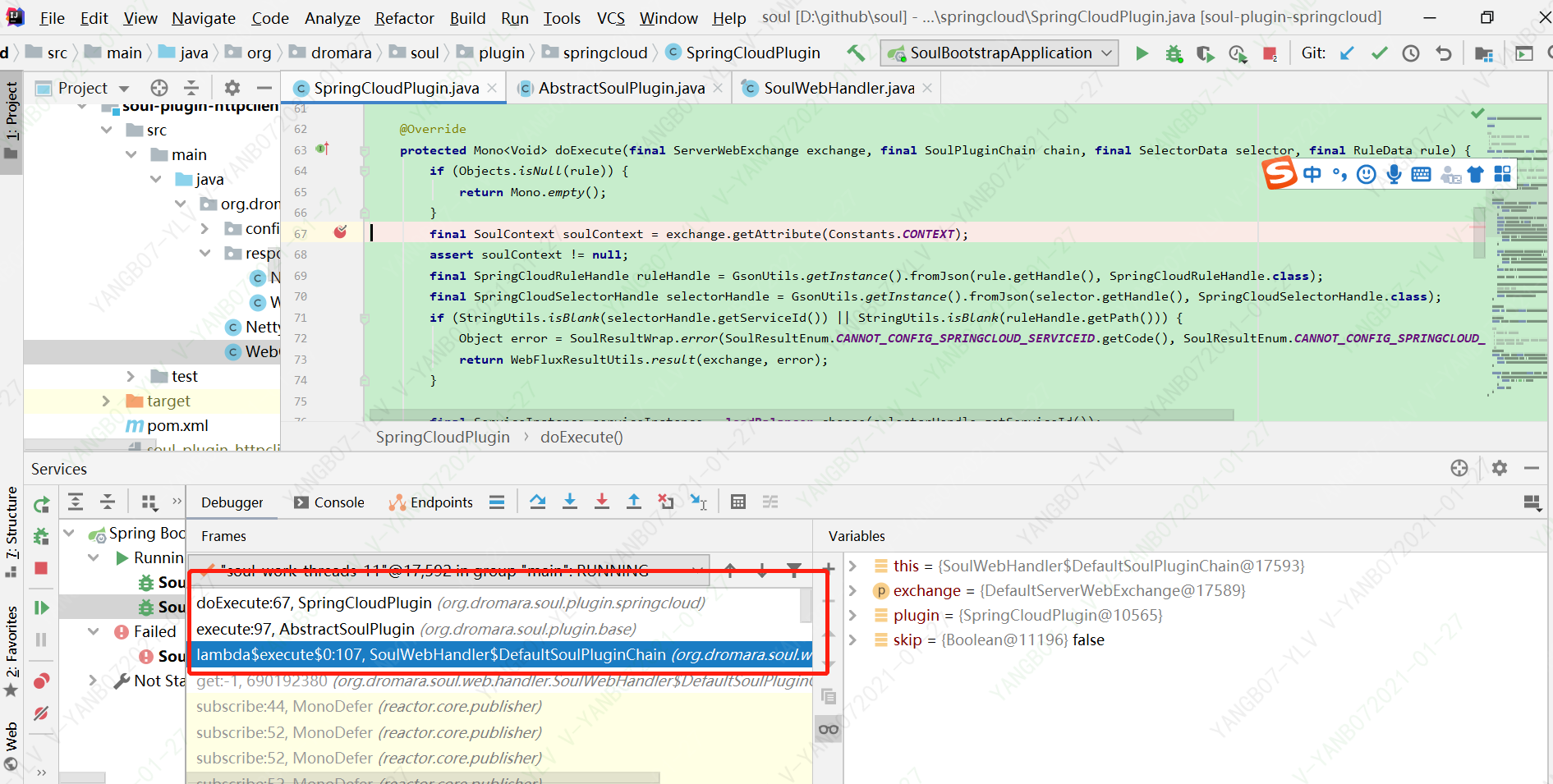Switch to the AbstractSoulPlugin.java tab

point(621,88)
